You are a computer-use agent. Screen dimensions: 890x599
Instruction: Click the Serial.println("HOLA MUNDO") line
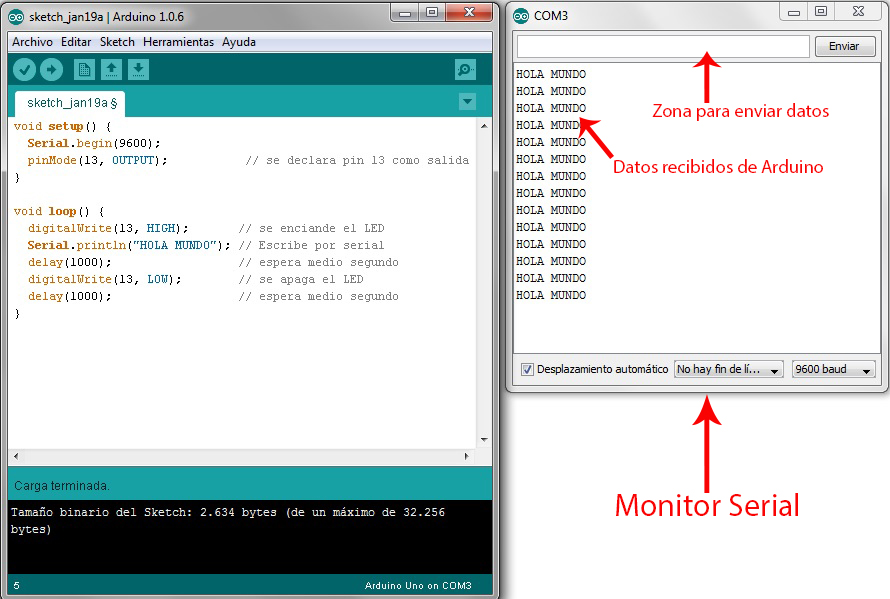[x=129, y=245]
